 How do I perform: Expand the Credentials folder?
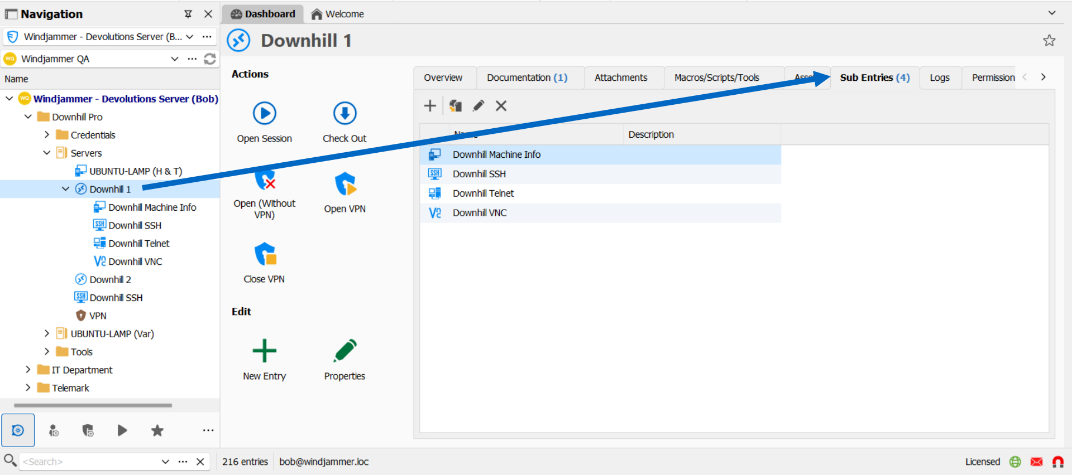[x=47, y=135]
